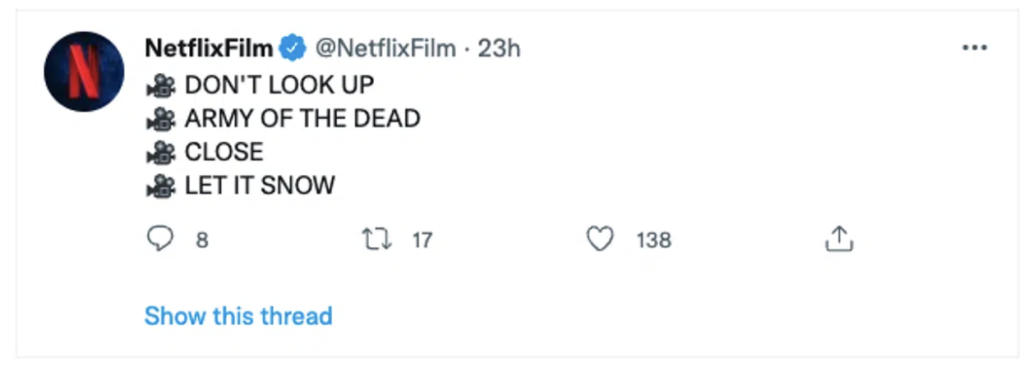Click the camera emoji beside CLOSE
The width and height of the screenshot is (1024, 371).
pyautogui.click(x=161, y=153)
